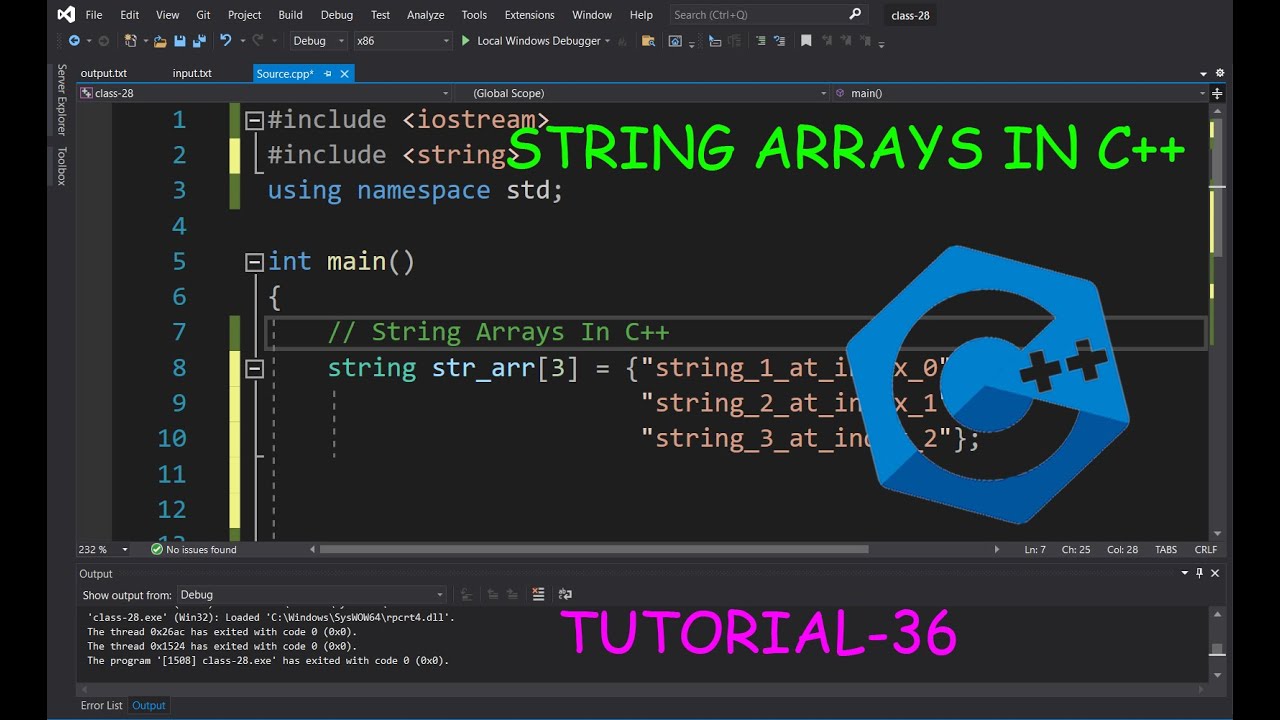This screenshot has height=720, width=1280.
Task: Start debugging with the green play icon
Action: tap(465, 41)
